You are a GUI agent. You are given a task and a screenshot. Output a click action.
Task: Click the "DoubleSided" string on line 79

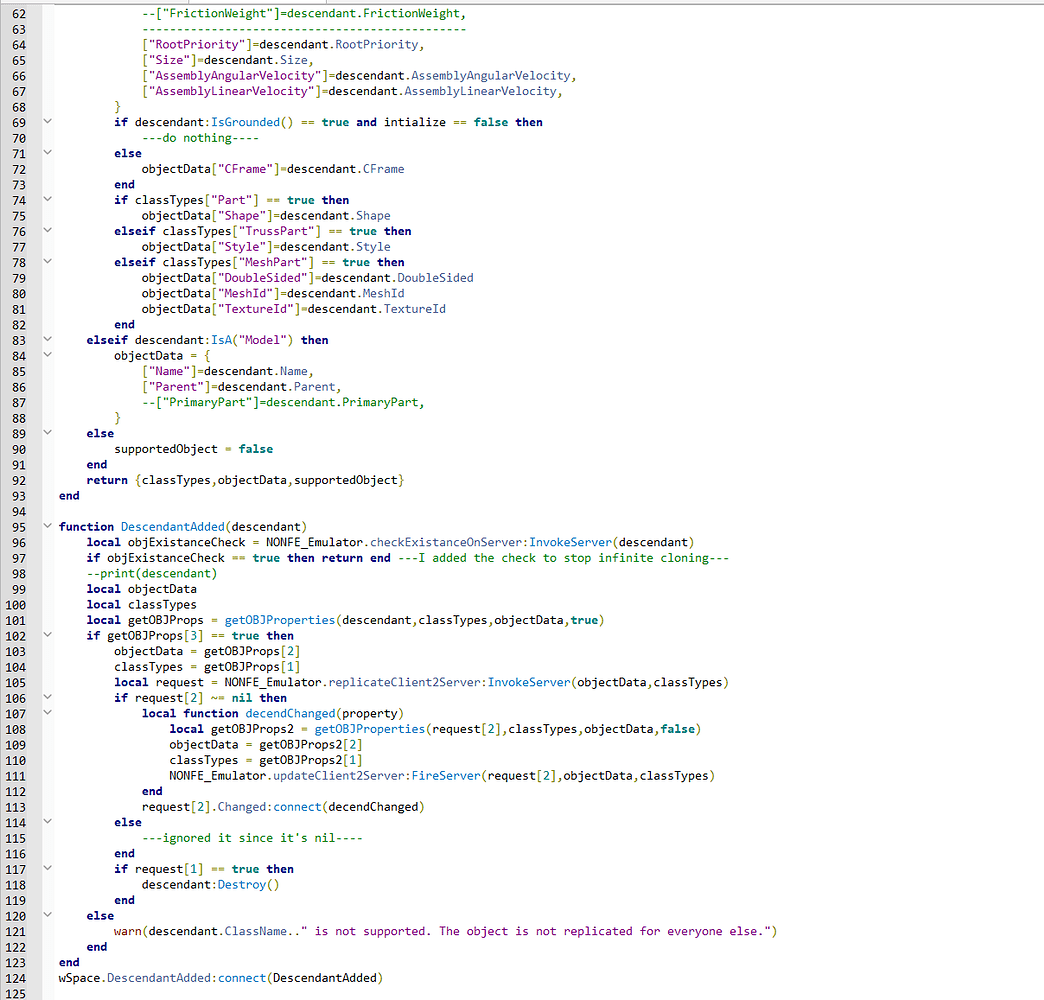[x=262, y=278]
